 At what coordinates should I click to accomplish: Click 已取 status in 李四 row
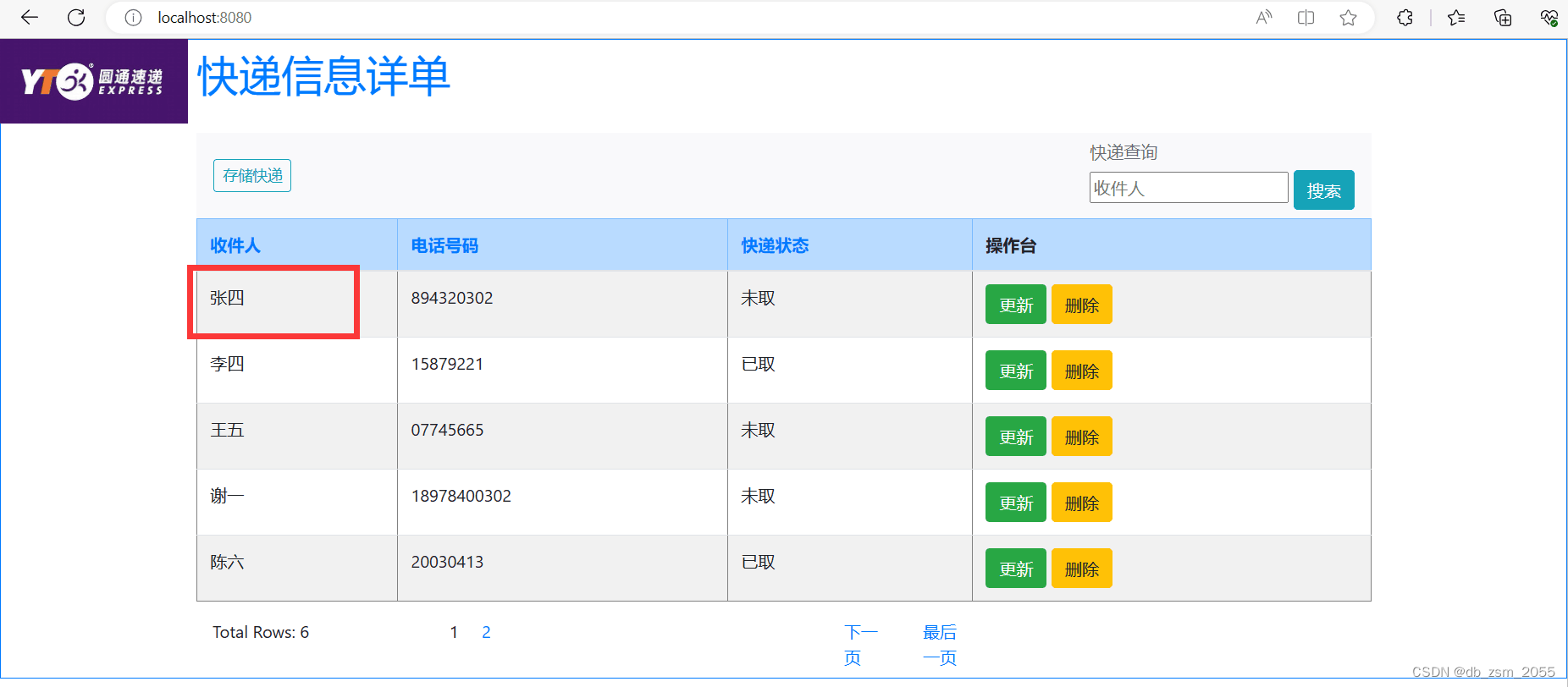(758, 364)
